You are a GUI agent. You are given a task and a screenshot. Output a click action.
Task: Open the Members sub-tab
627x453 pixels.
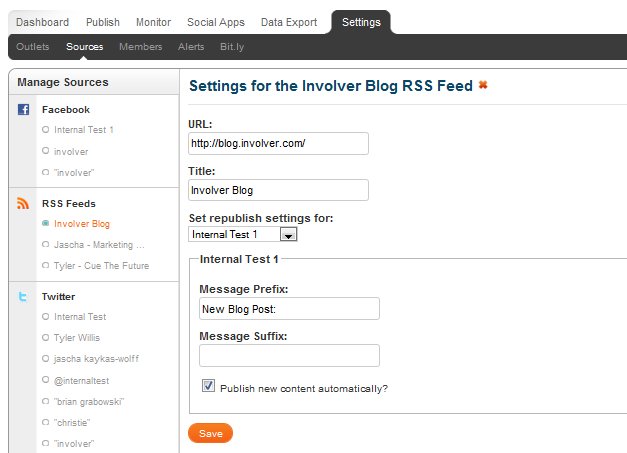click(140, 47)
